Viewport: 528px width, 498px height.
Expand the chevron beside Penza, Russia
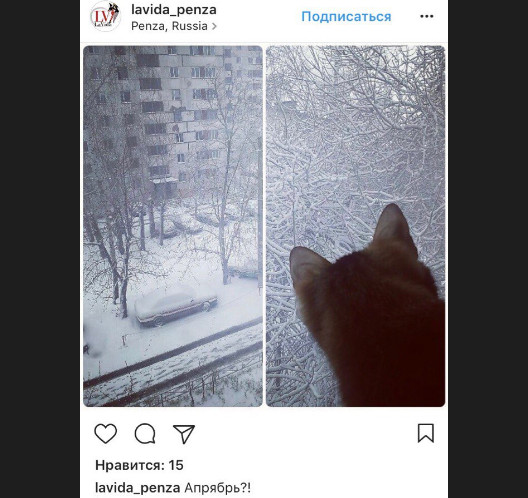(214, 26)
